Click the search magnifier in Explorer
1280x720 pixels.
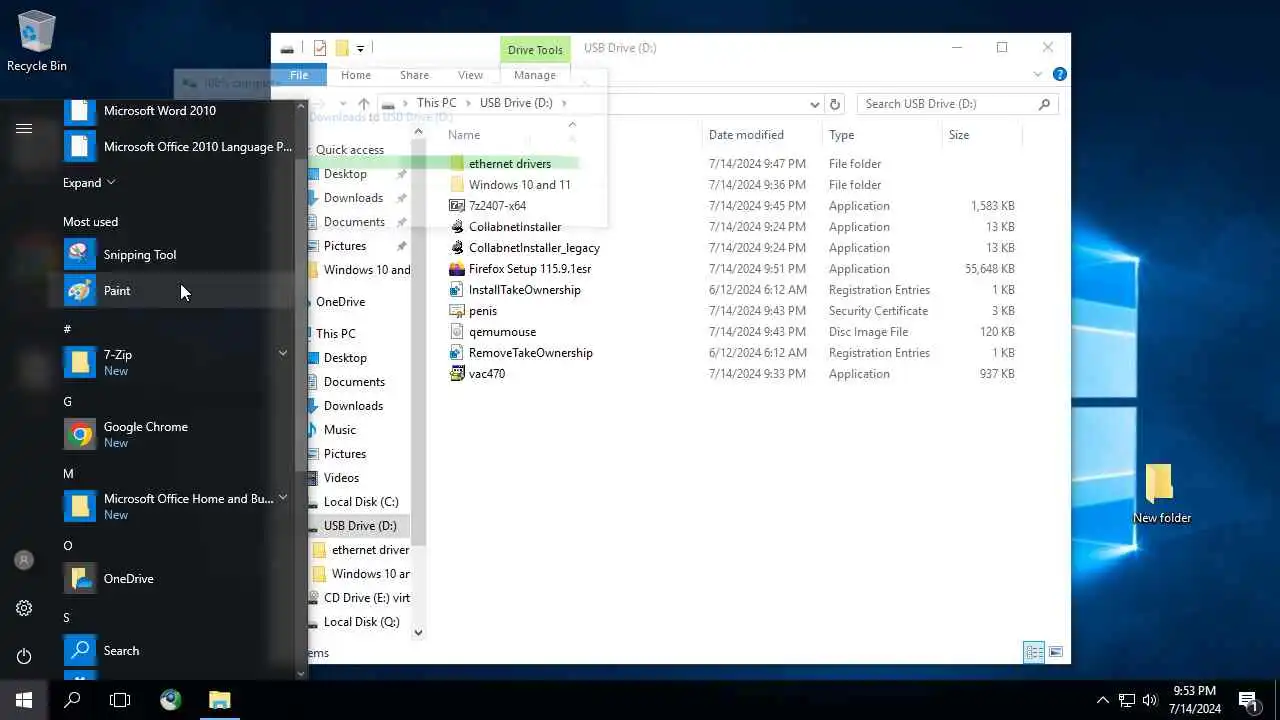point(1044,104)
